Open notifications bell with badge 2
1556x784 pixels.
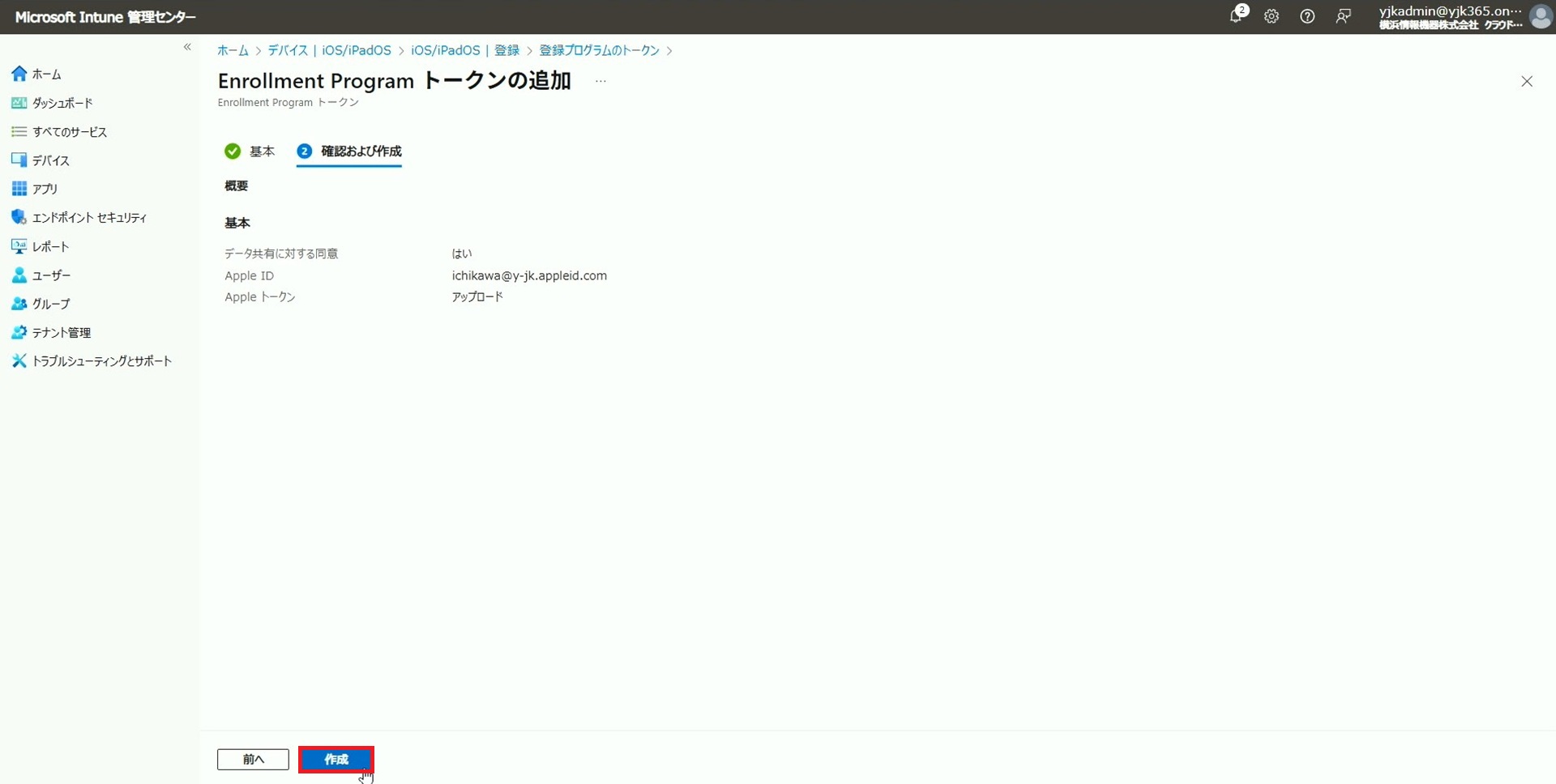1237,15
